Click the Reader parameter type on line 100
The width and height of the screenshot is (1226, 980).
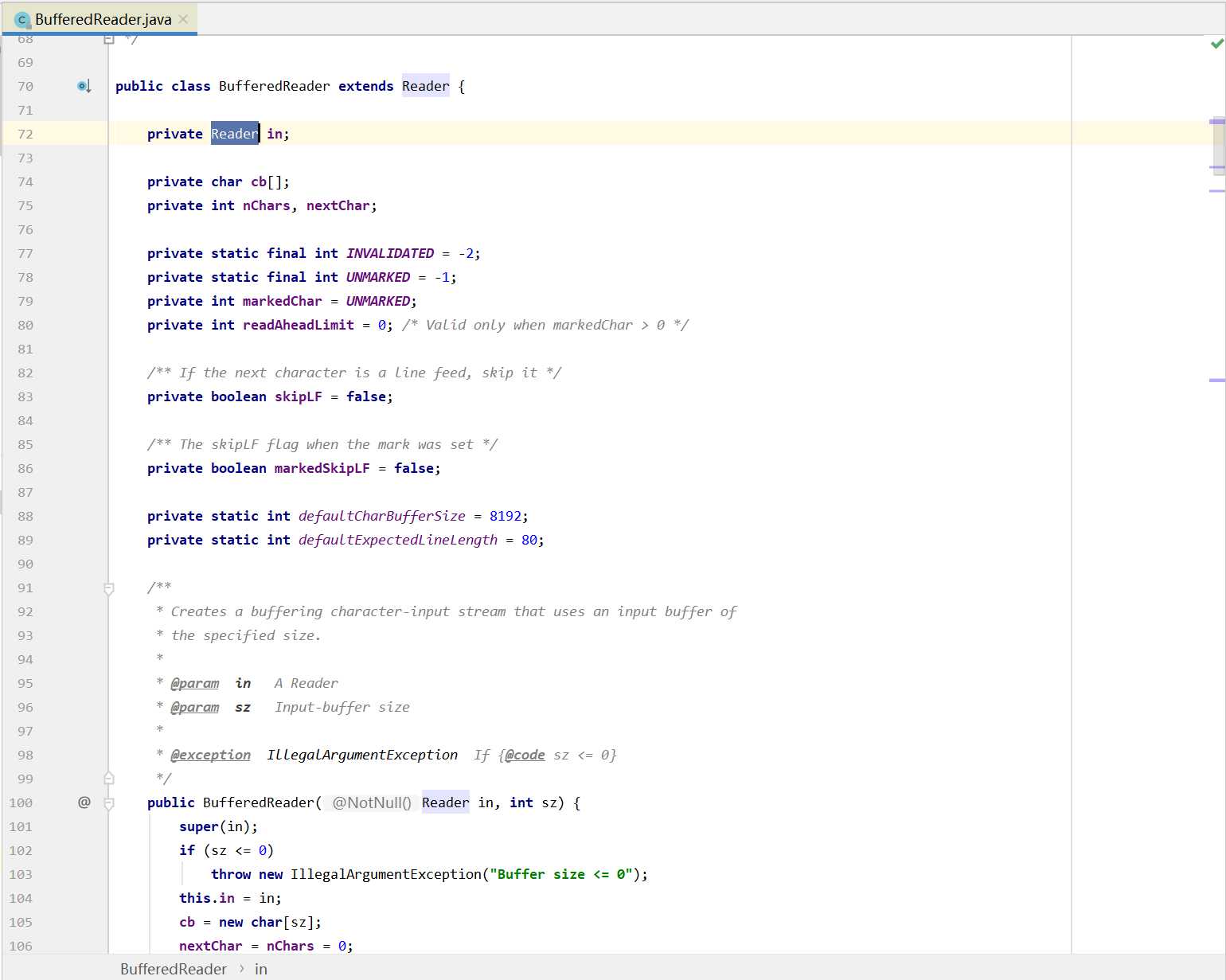[446, 802]
